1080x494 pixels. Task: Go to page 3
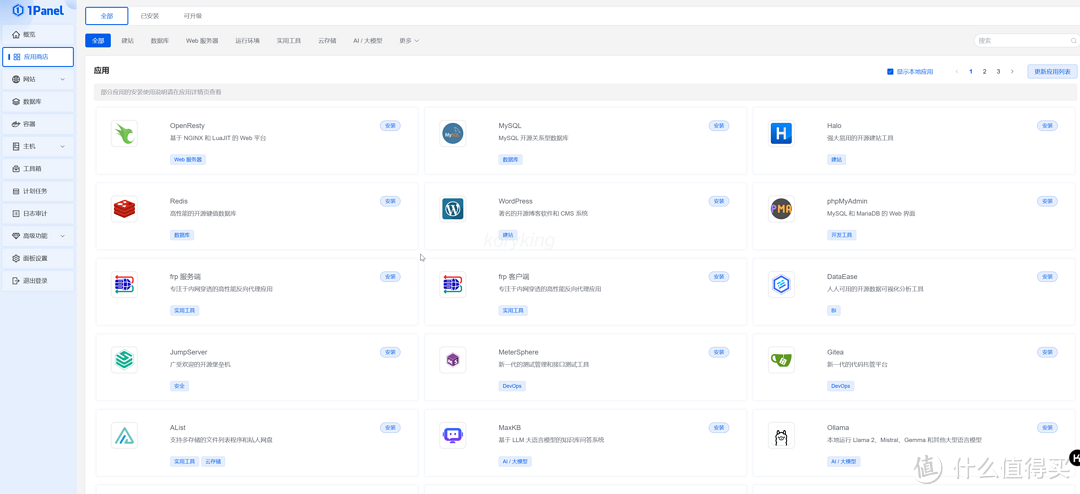click(998, 72)
